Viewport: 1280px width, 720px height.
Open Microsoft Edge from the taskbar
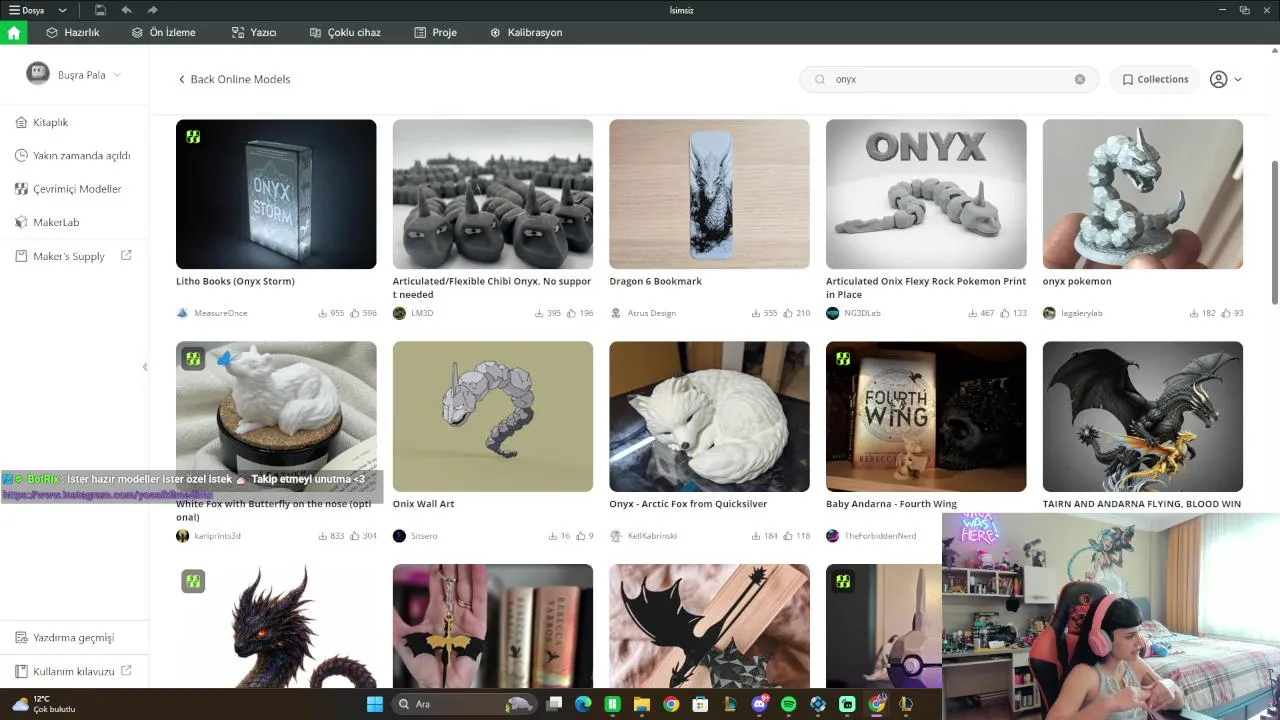tap(583, 704)
